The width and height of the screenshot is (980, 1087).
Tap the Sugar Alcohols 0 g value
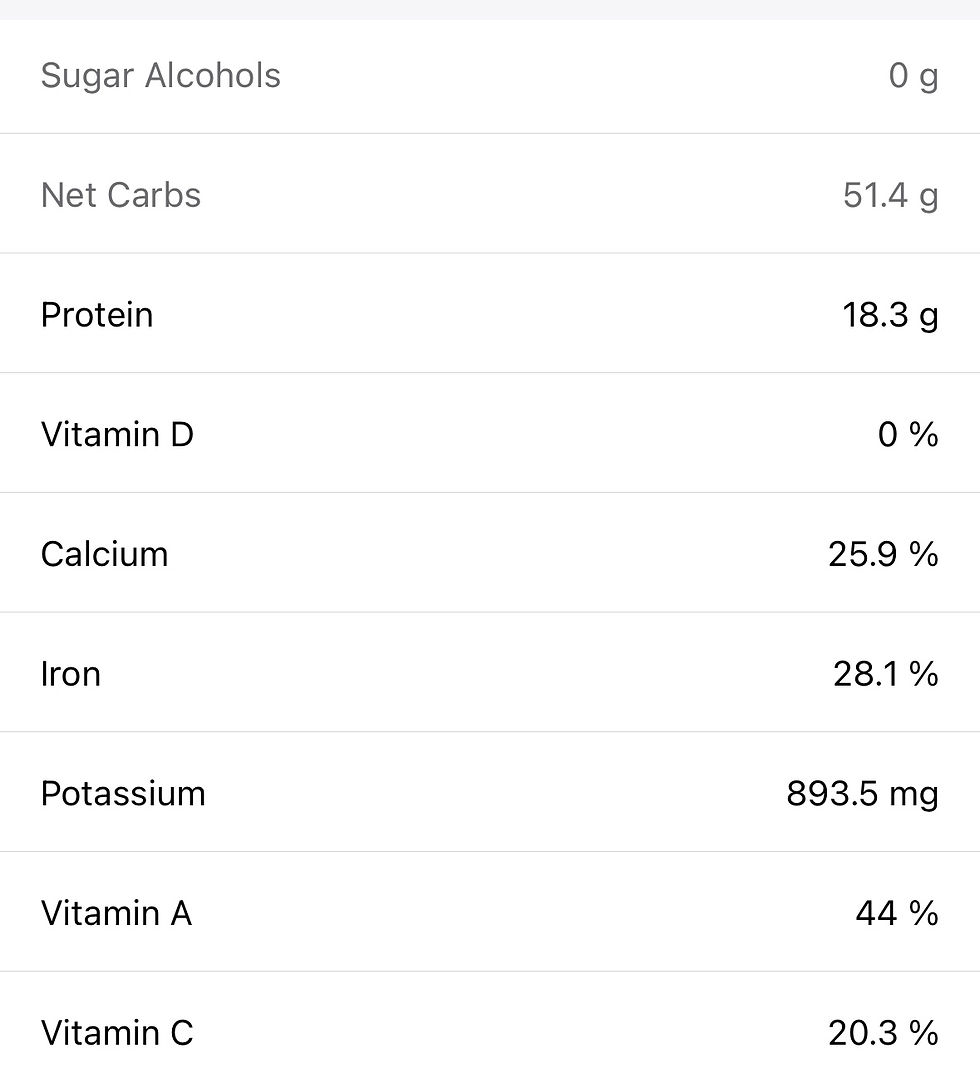point(913,76)
